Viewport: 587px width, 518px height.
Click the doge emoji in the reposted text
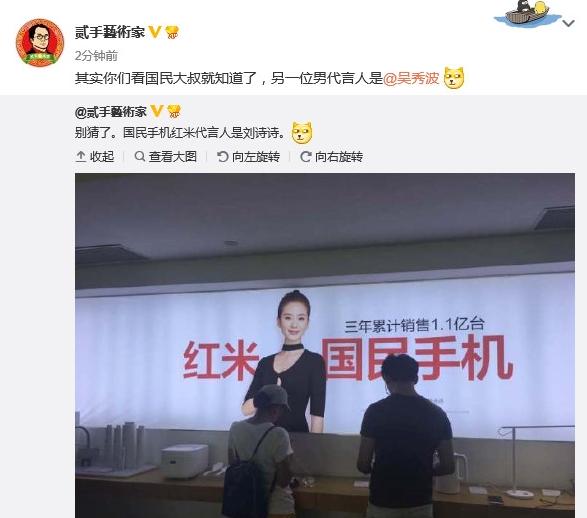click(302, 133)
